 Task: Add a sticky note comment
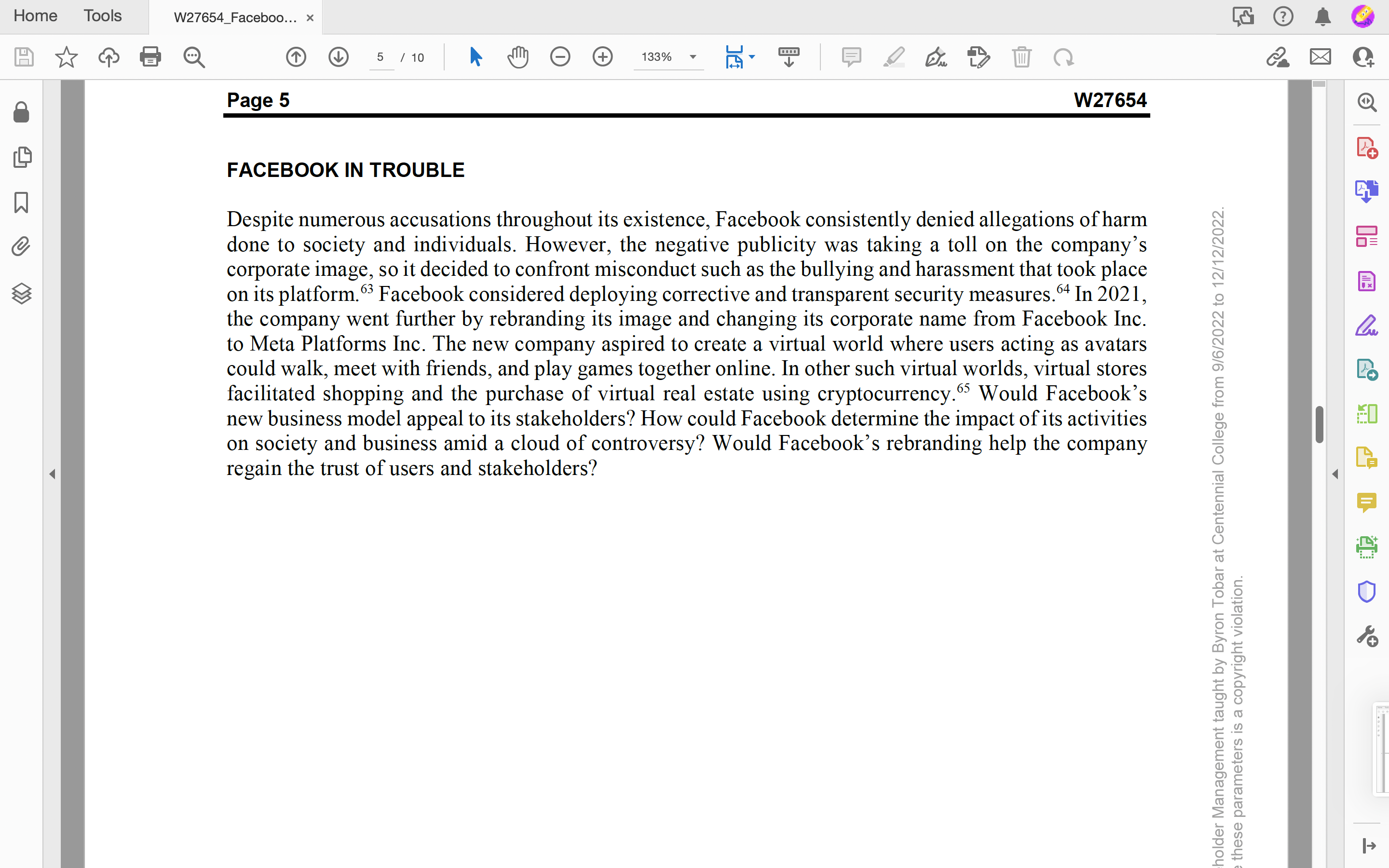tap(851, 57)
